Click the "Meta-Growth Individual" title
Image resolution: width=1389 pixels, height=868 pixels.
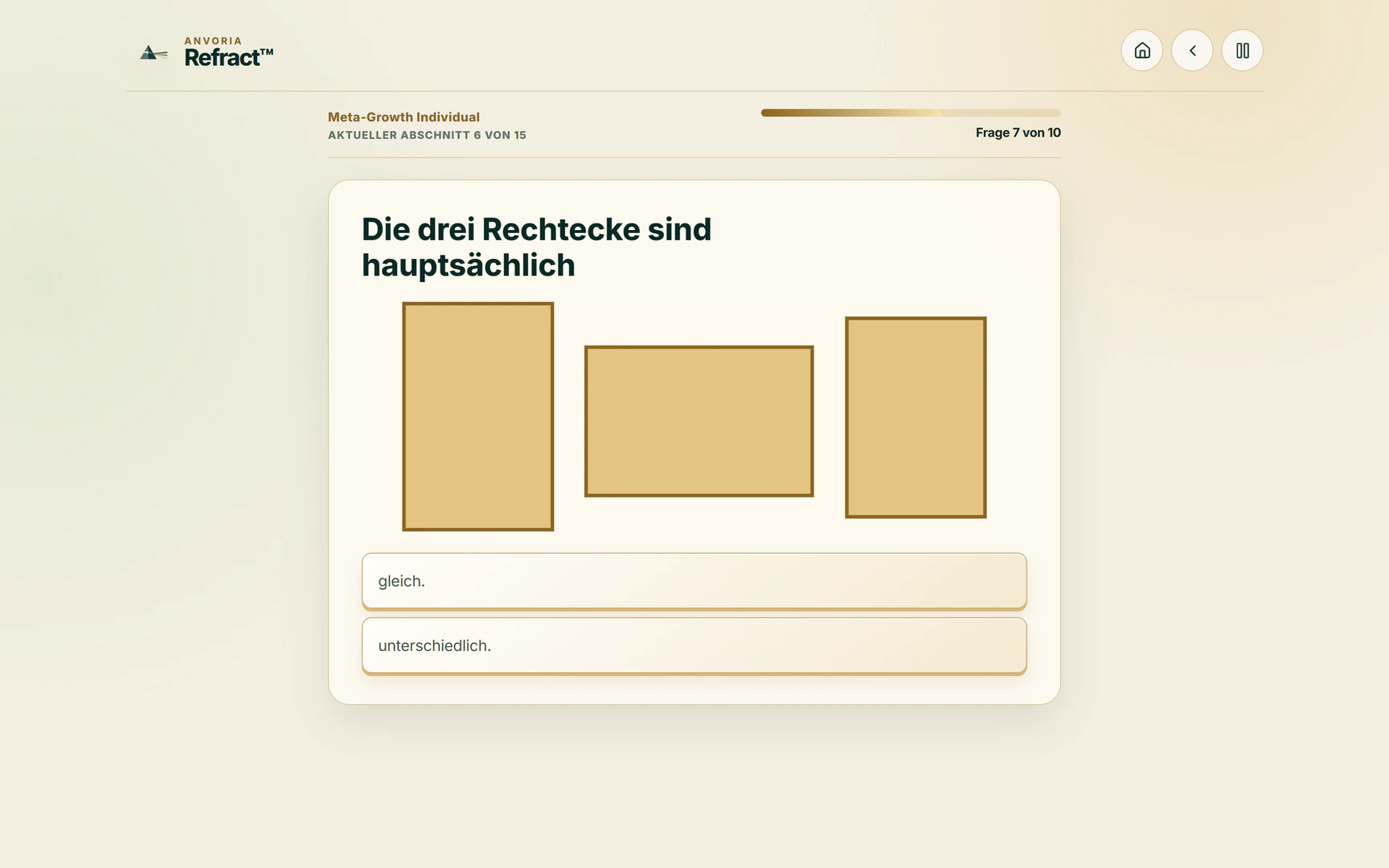(x=404, y=117)
